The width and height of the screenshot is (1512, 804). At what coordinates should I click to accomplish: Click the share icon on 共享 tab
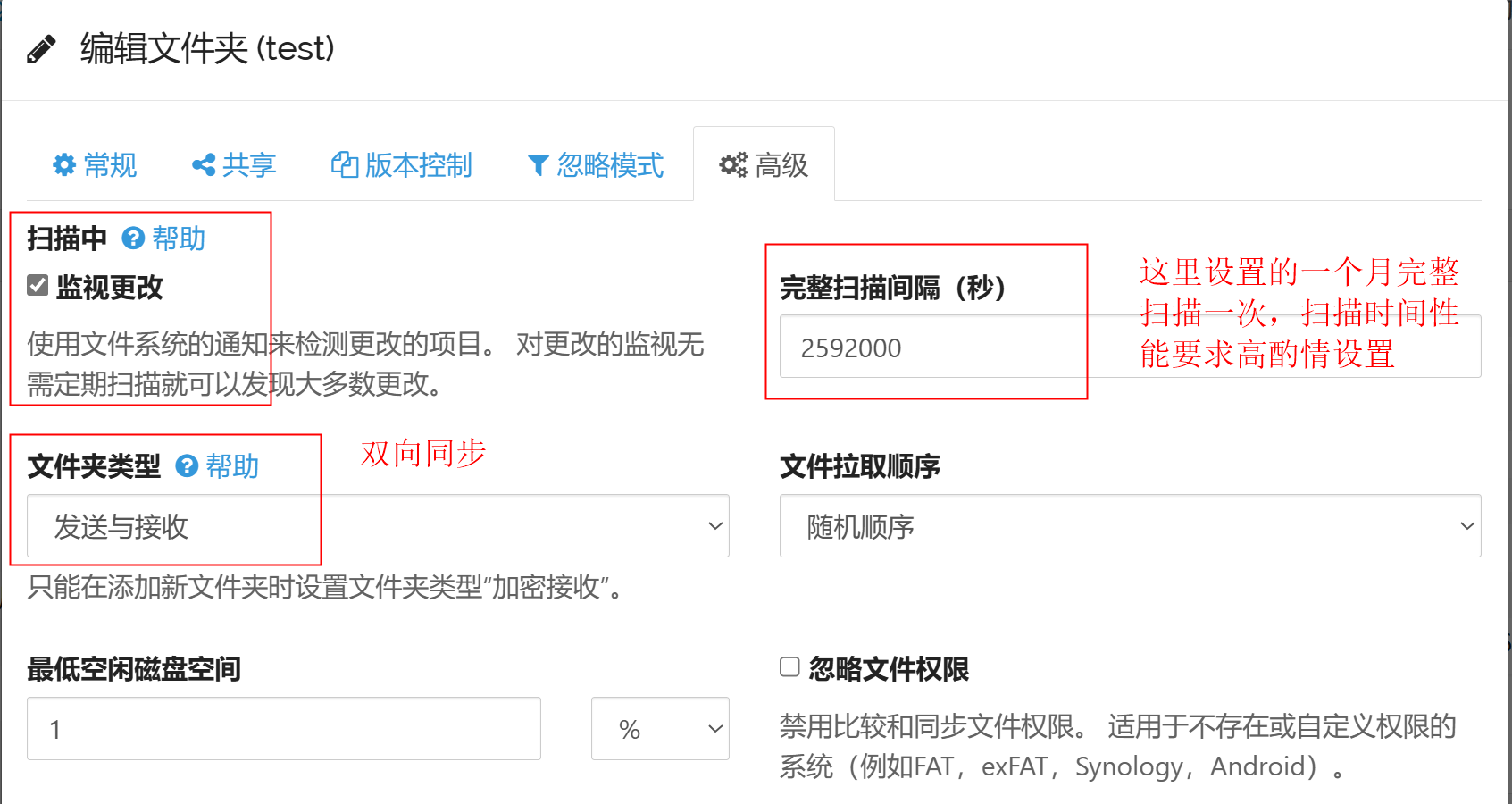point(204,165)
